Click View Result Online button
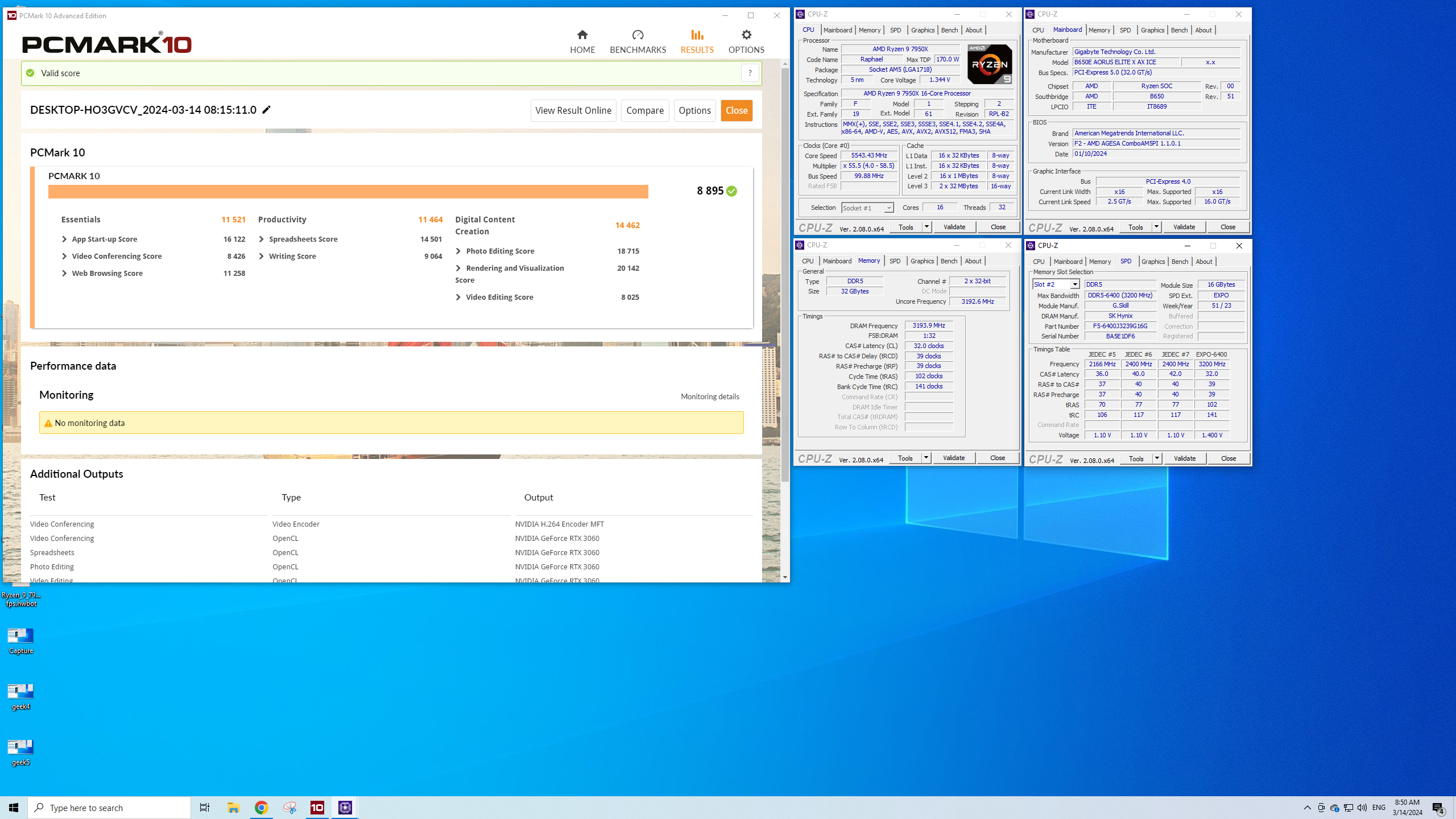 tap(573, 110)
